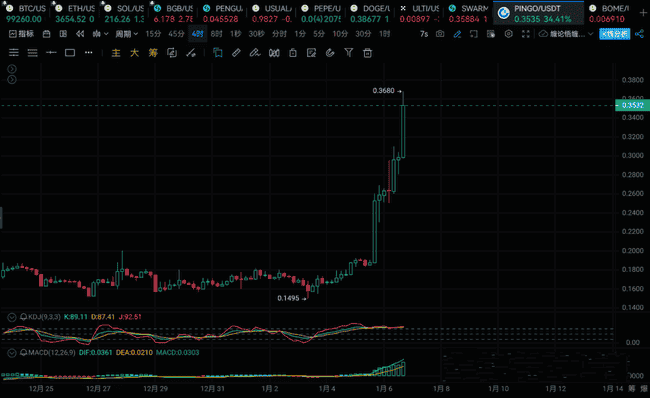Select the 15分 timeframe
This screenshot has height=398, width=650.
click(153, 34)
